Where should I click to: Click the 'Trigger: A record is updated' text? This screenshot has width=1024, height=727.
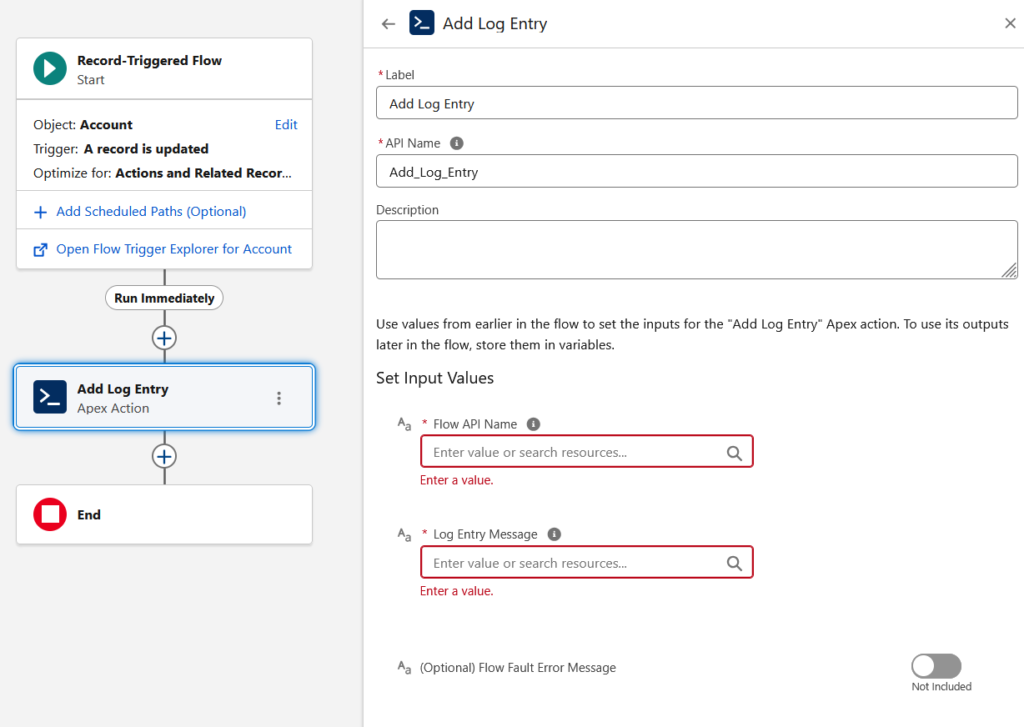point(121,149)
